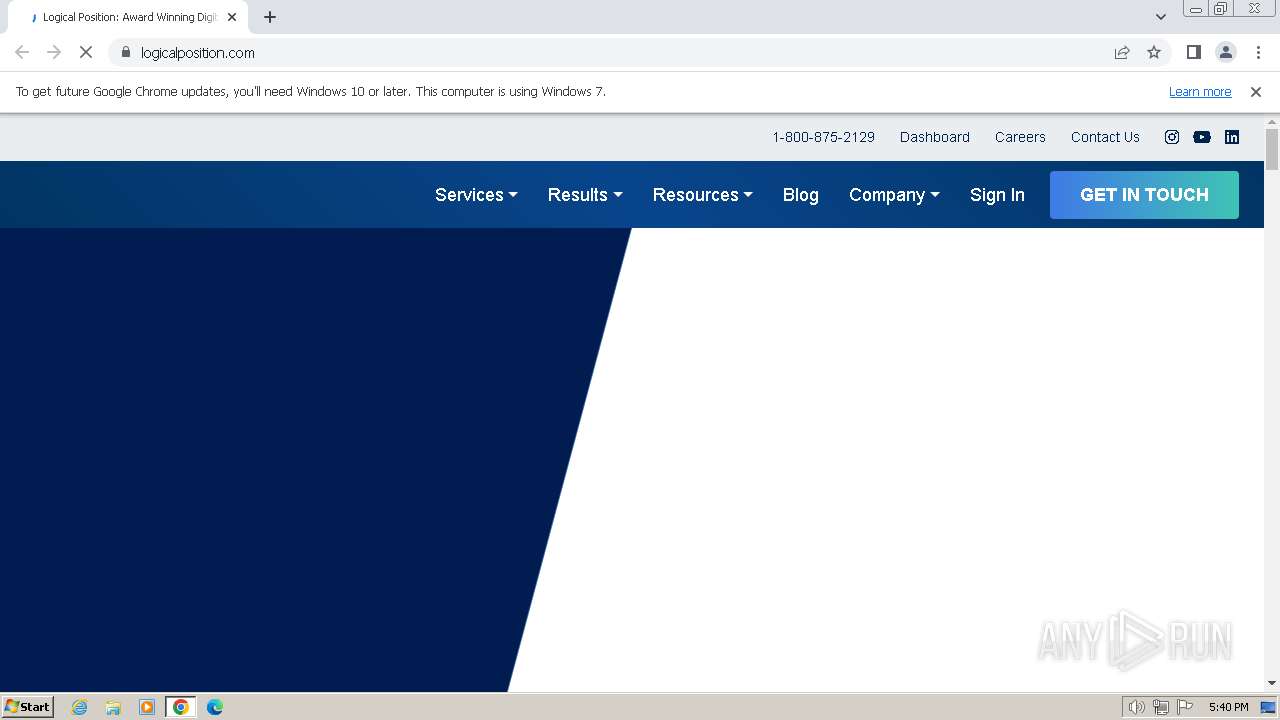Open Chrome profile avatar
Viewport: 1280px width, 720px height.
pos(1226,52)
